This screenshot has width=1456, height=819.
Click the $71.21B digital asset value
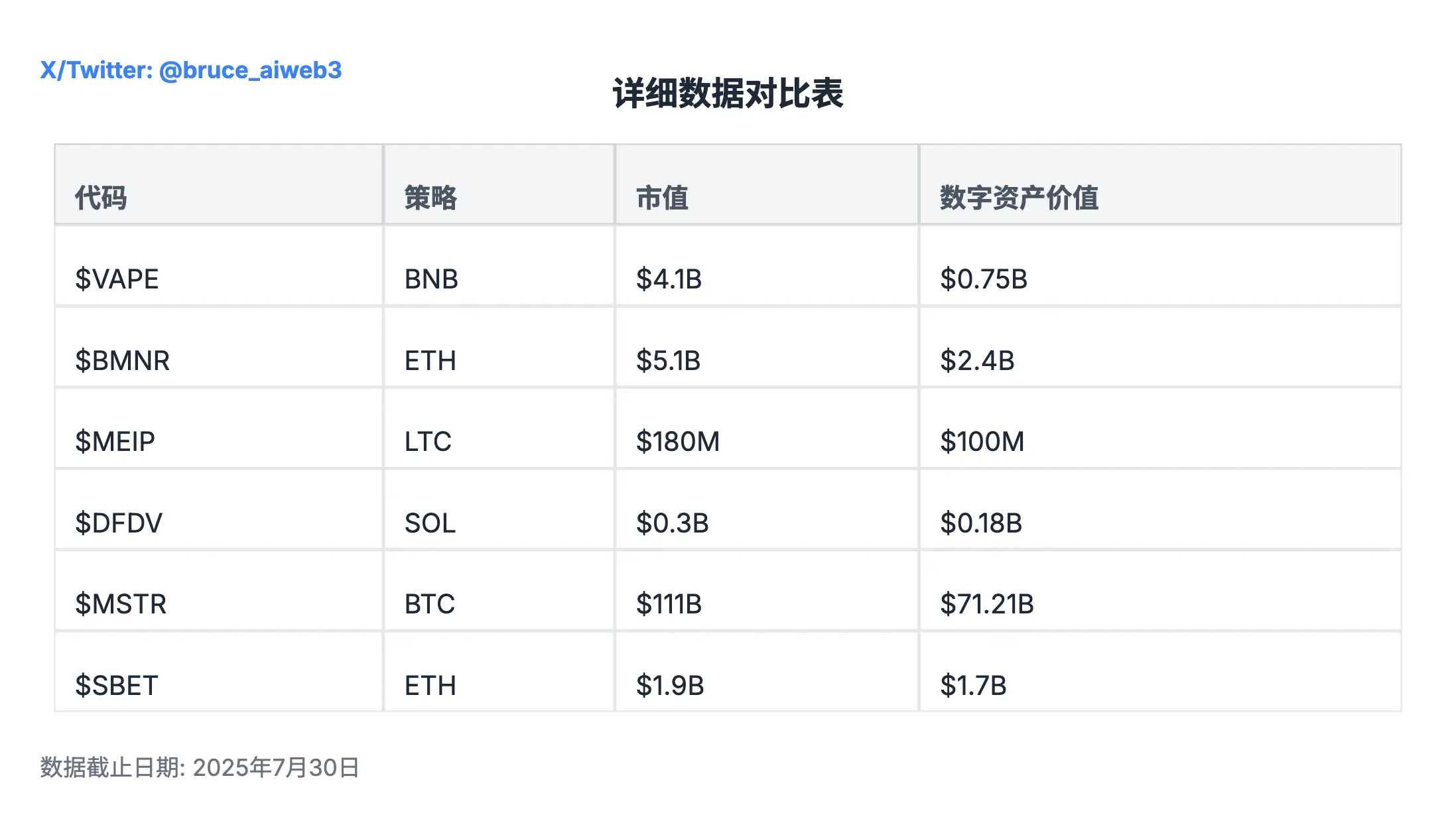986,604
